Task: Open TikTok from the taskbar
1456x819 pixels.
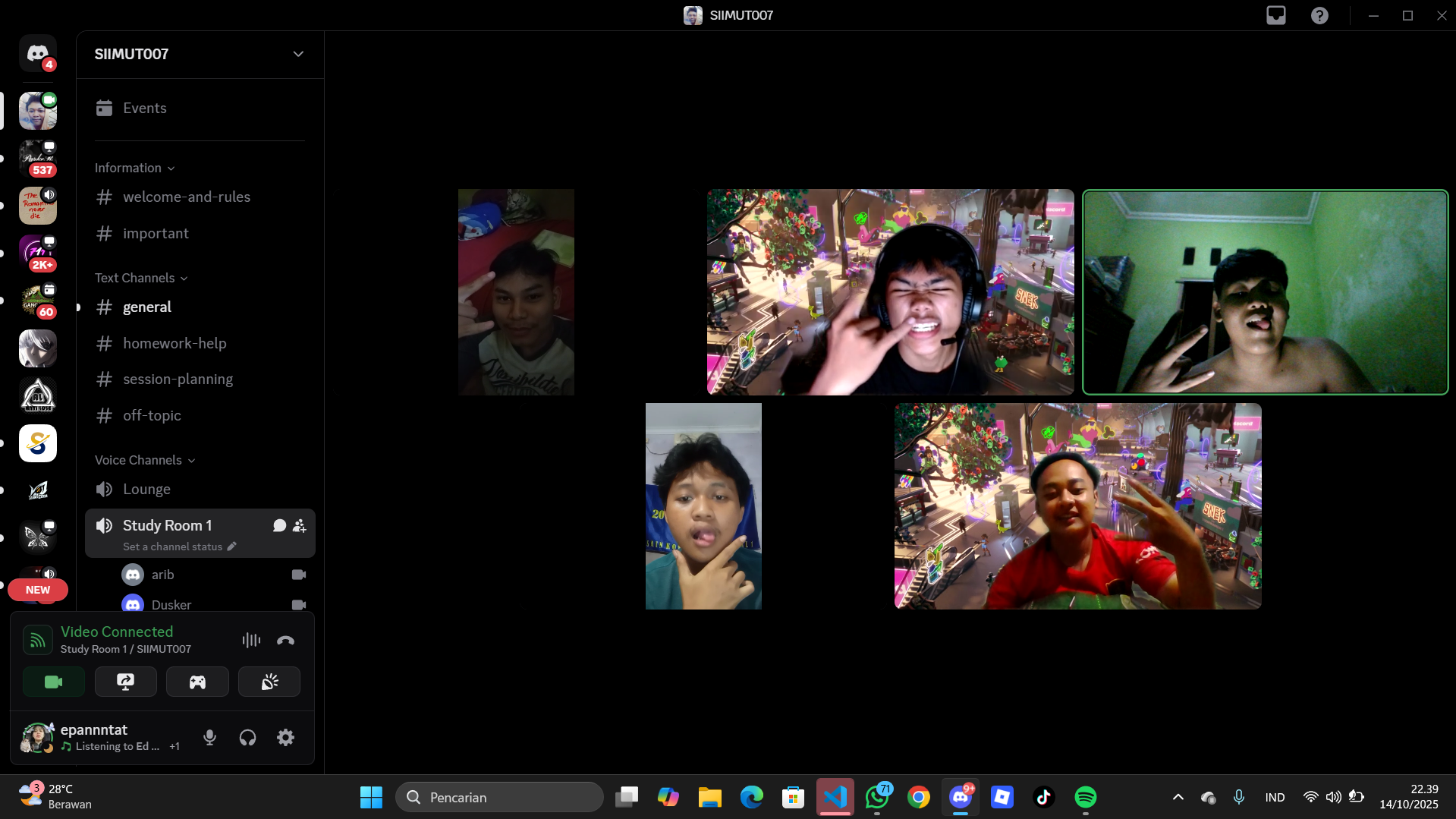Action: (x=1044, y=797)
